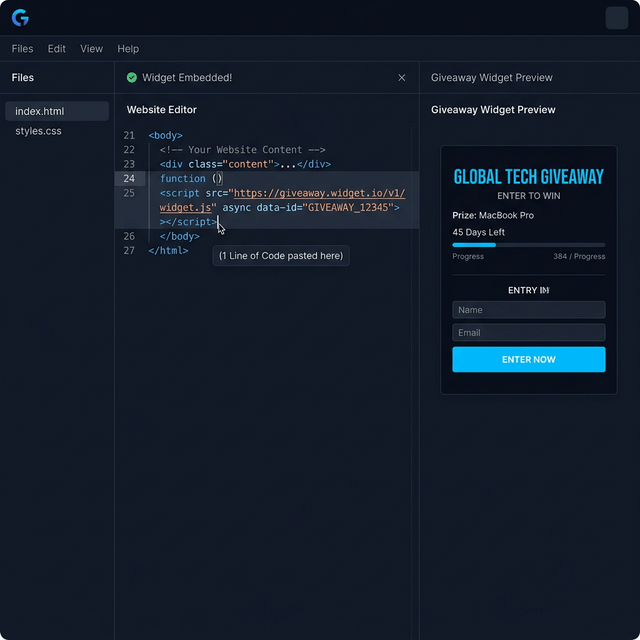Click the '45 Days Left' text
Screen dimensions: 640x640
coord(478,232)
